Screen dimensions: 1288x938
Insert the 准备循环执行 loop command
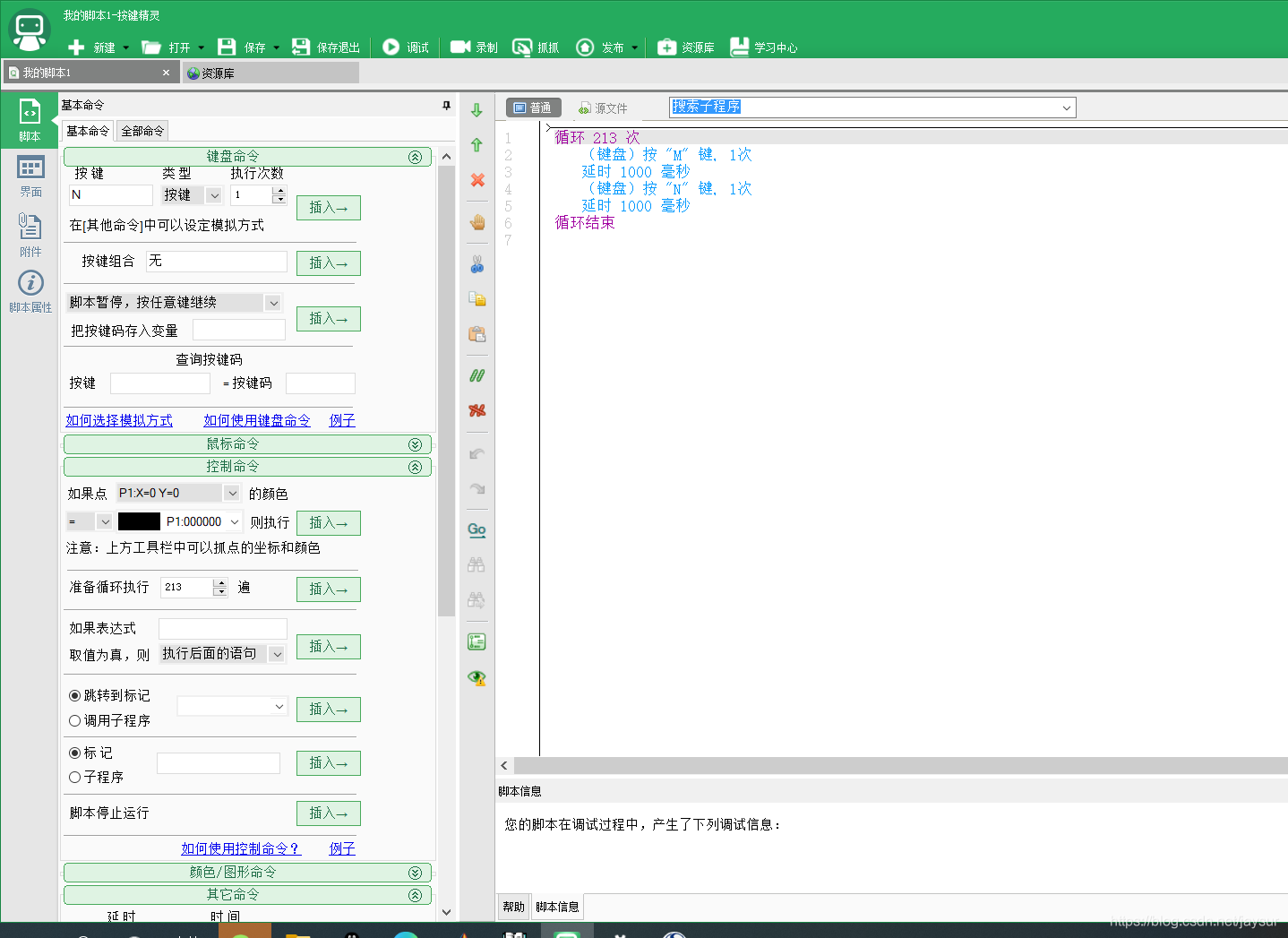329,589
